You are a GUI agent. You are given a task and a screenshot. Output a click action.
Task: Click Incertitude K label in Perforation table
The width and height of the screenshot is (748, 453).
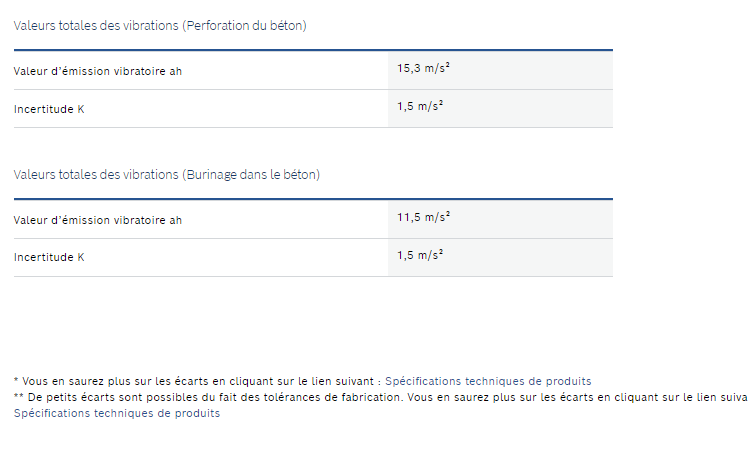[x=49, y=109]
